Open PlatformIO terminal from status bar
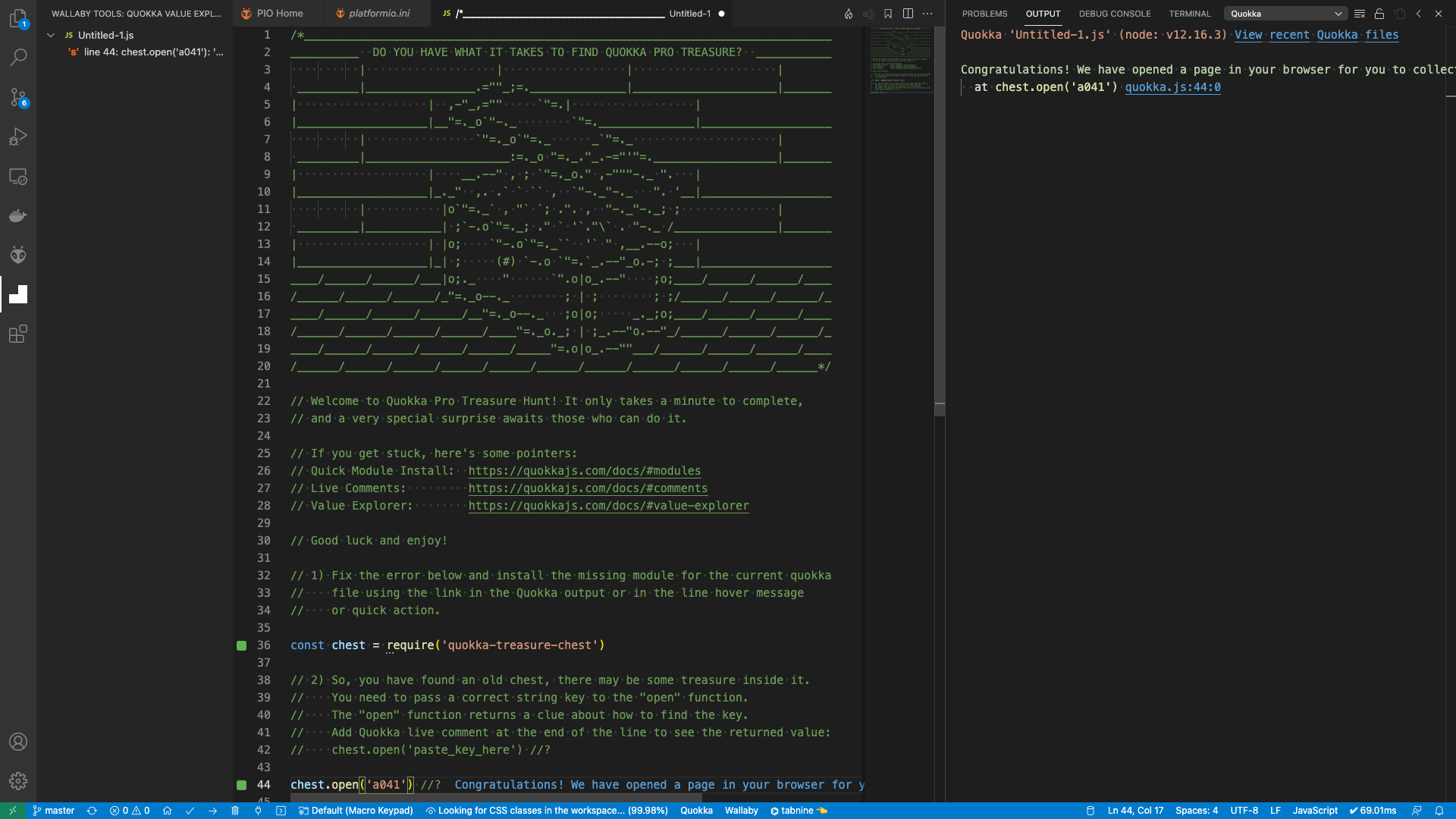Image resolution: width=1456 pixels, height=819 pixels. point(281,811)
